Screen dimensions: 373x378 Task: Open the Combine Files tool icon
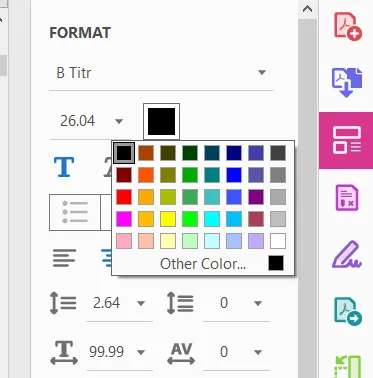pos(347,83)
